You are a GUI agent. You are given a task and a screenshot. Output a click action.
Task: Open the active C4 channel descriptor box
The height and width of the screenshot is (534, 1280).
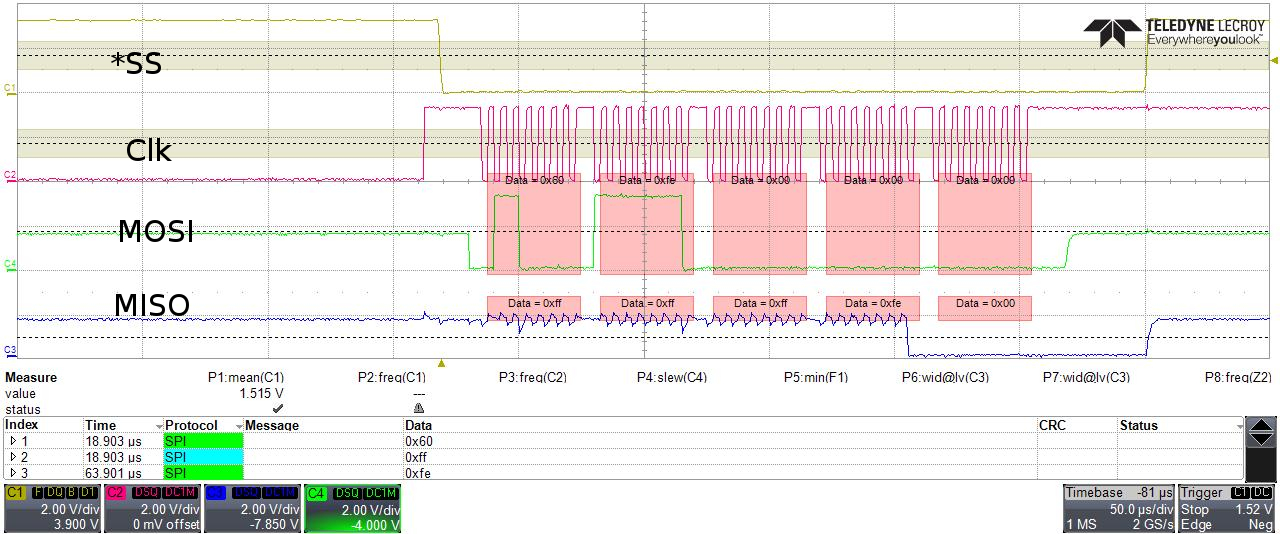tap(352, 509)
